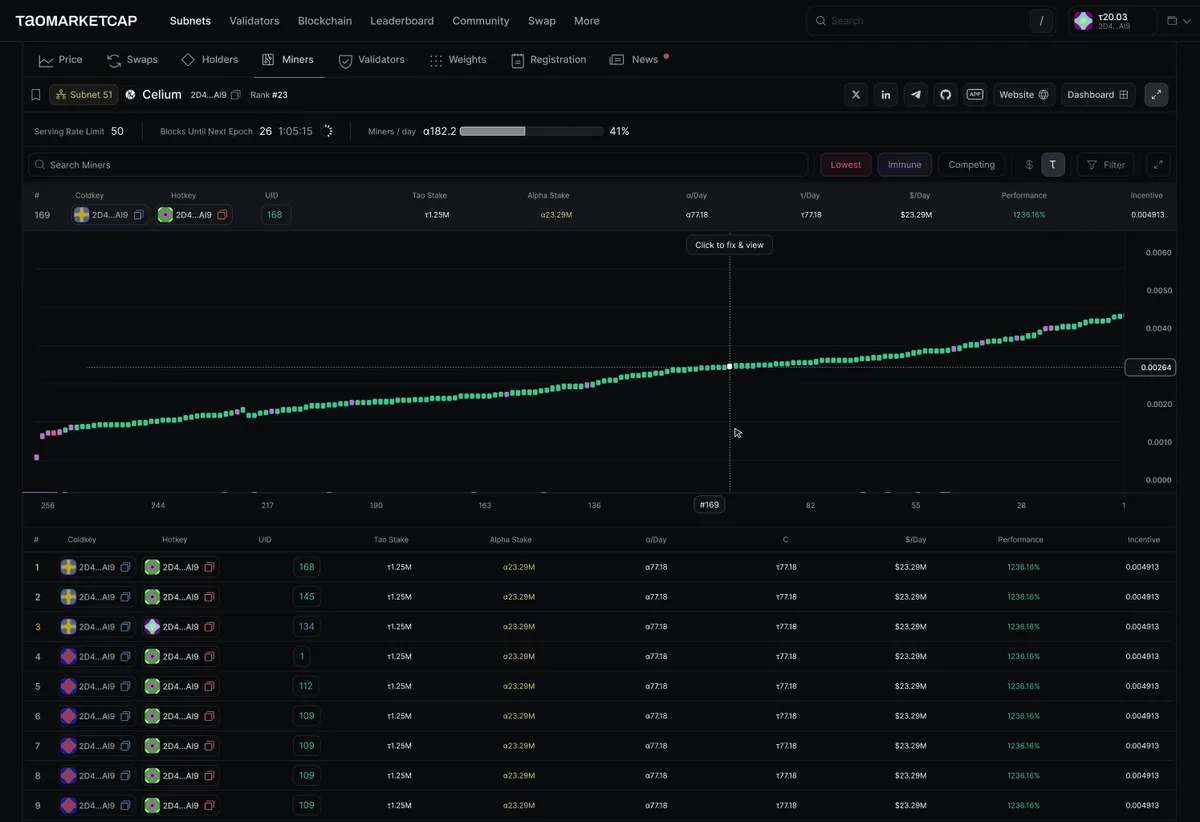
Task: Expand the miners chart using the icon beside Filter
Action: (x=1158, y=165)
